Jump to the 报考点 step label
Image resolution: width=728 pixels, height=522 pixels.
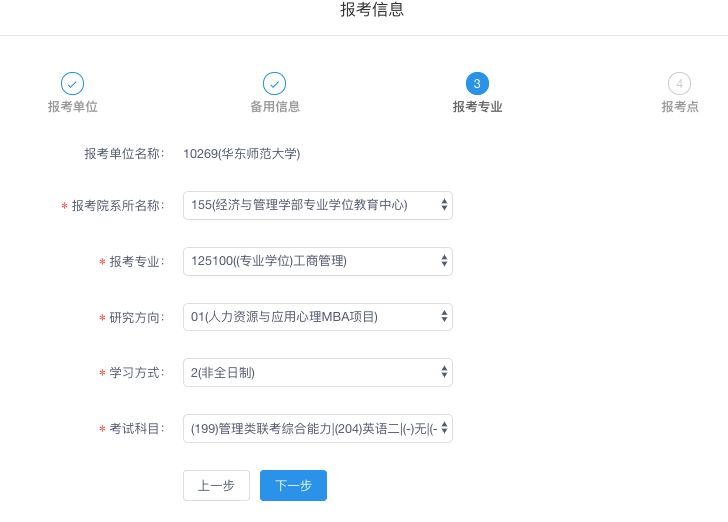pyautogui.click(x=679, y=106)
